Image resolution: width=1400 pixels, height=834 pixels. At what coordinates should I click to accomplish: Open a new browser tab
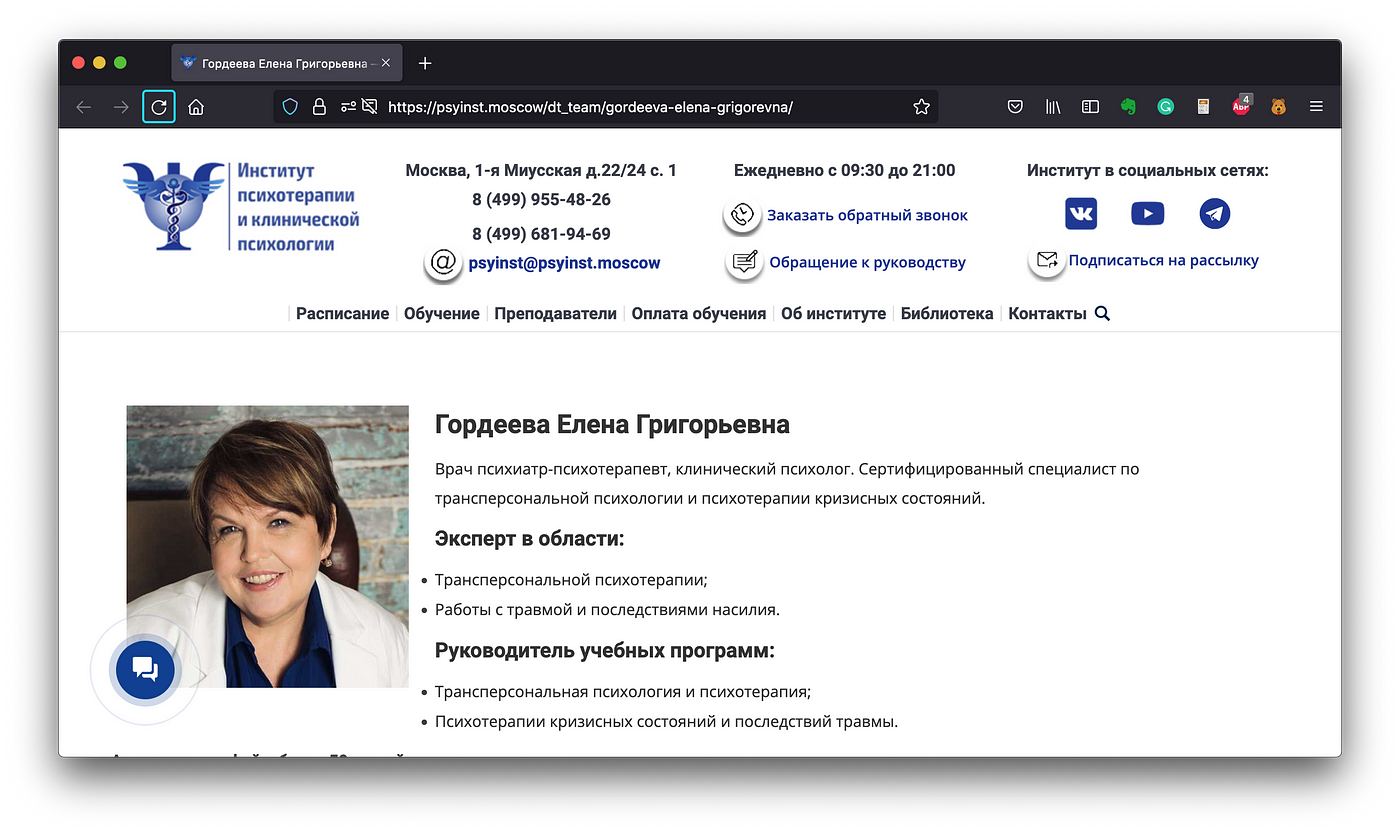point(425,63)
